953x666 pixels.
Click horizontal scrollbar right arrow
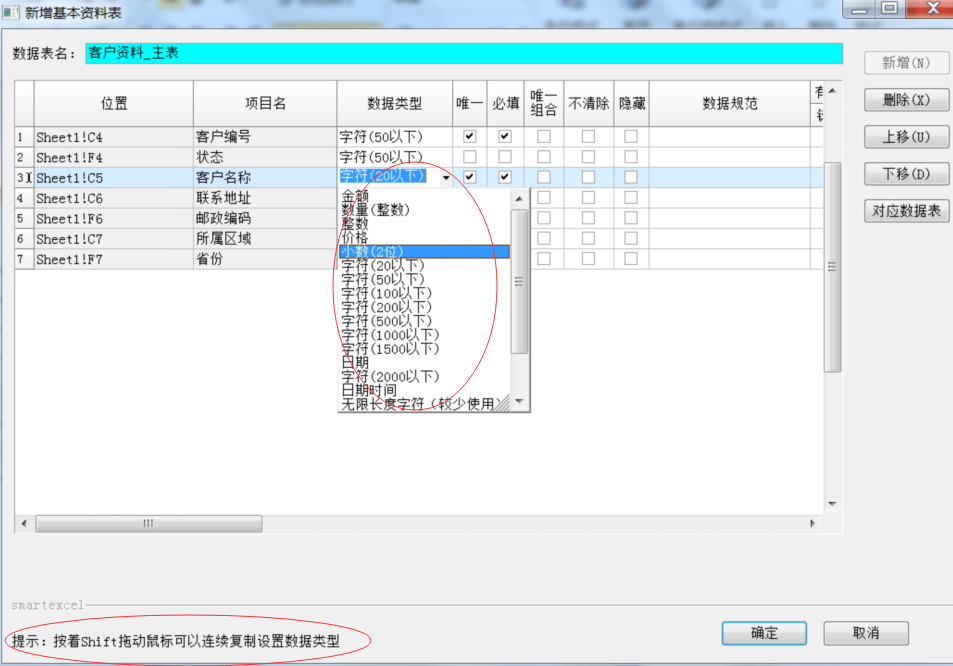[813, 523]
